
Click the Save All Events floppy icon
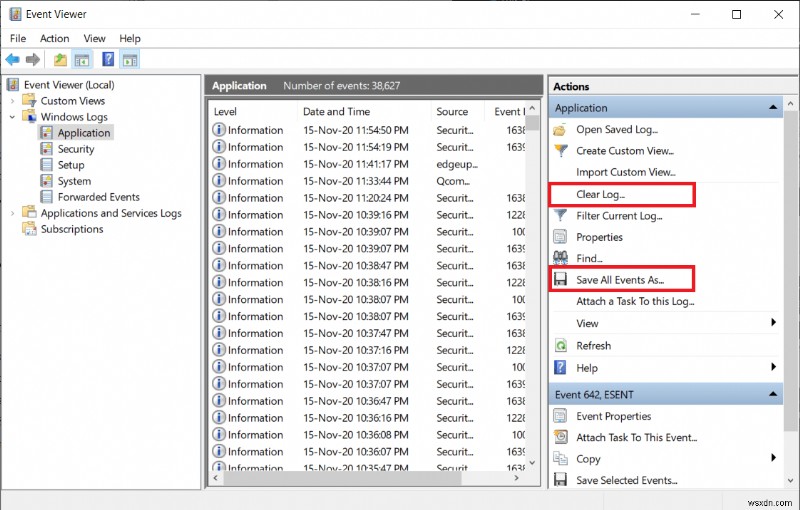[x=560, y=280]
